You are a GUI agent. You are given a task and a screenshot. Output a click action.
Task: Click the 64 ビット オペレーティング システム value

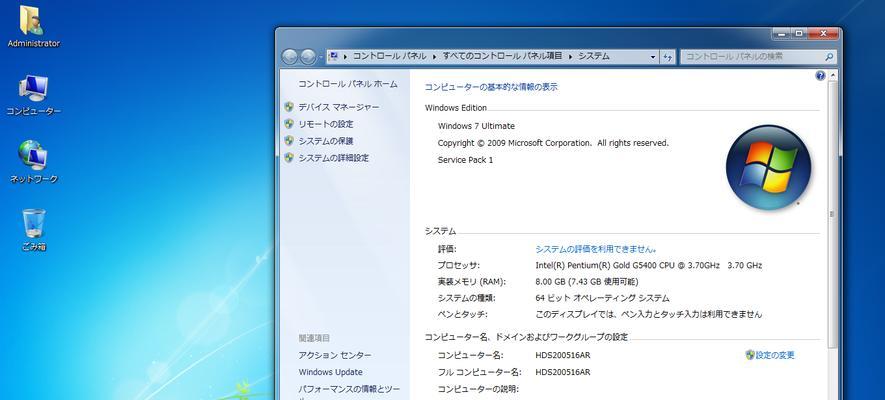pos(602,298)
